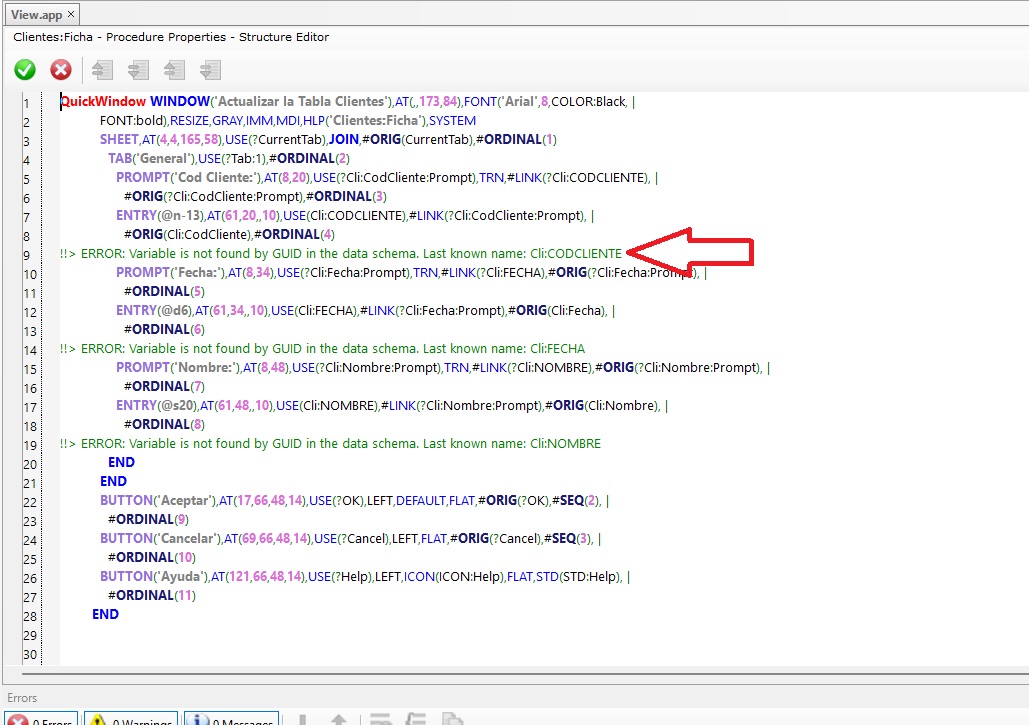1029x725 pixels.
Task: Click the Cli:NOMBRE error message line
Action: [330, 444]
